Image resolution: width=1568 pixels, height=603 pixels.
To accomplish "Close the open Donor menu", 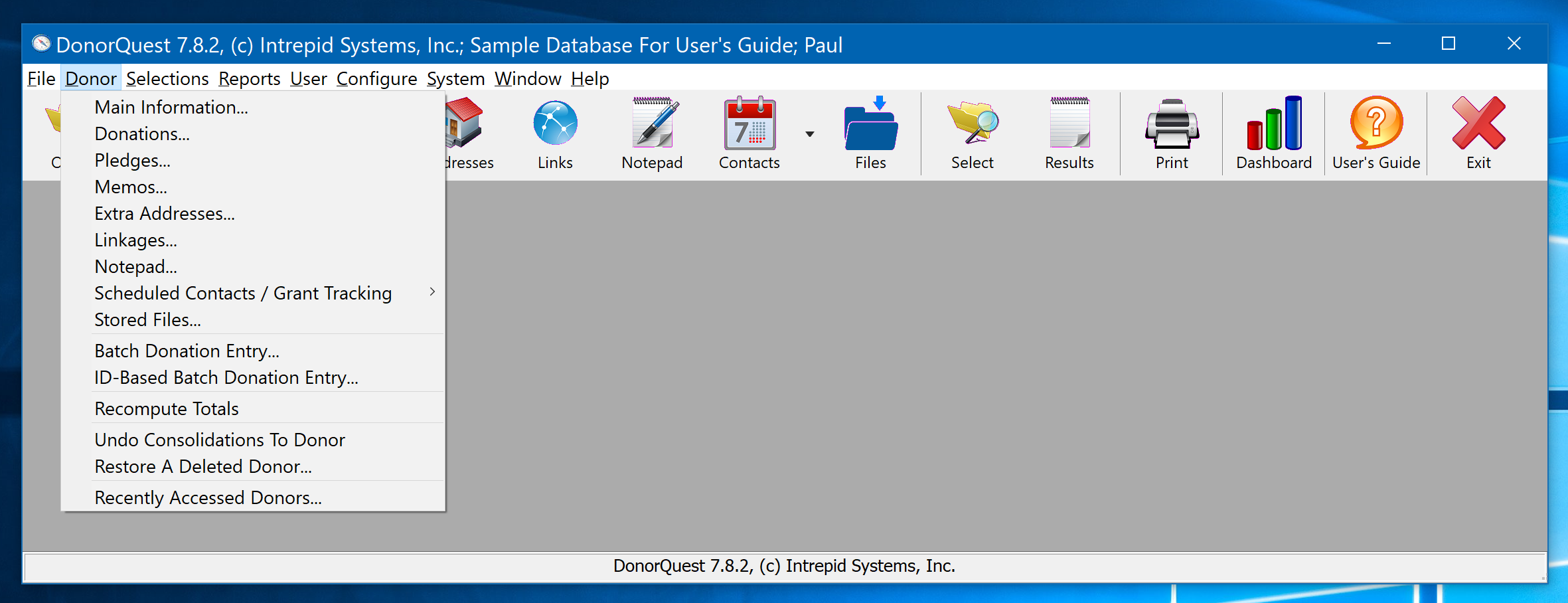I will 91,78.
